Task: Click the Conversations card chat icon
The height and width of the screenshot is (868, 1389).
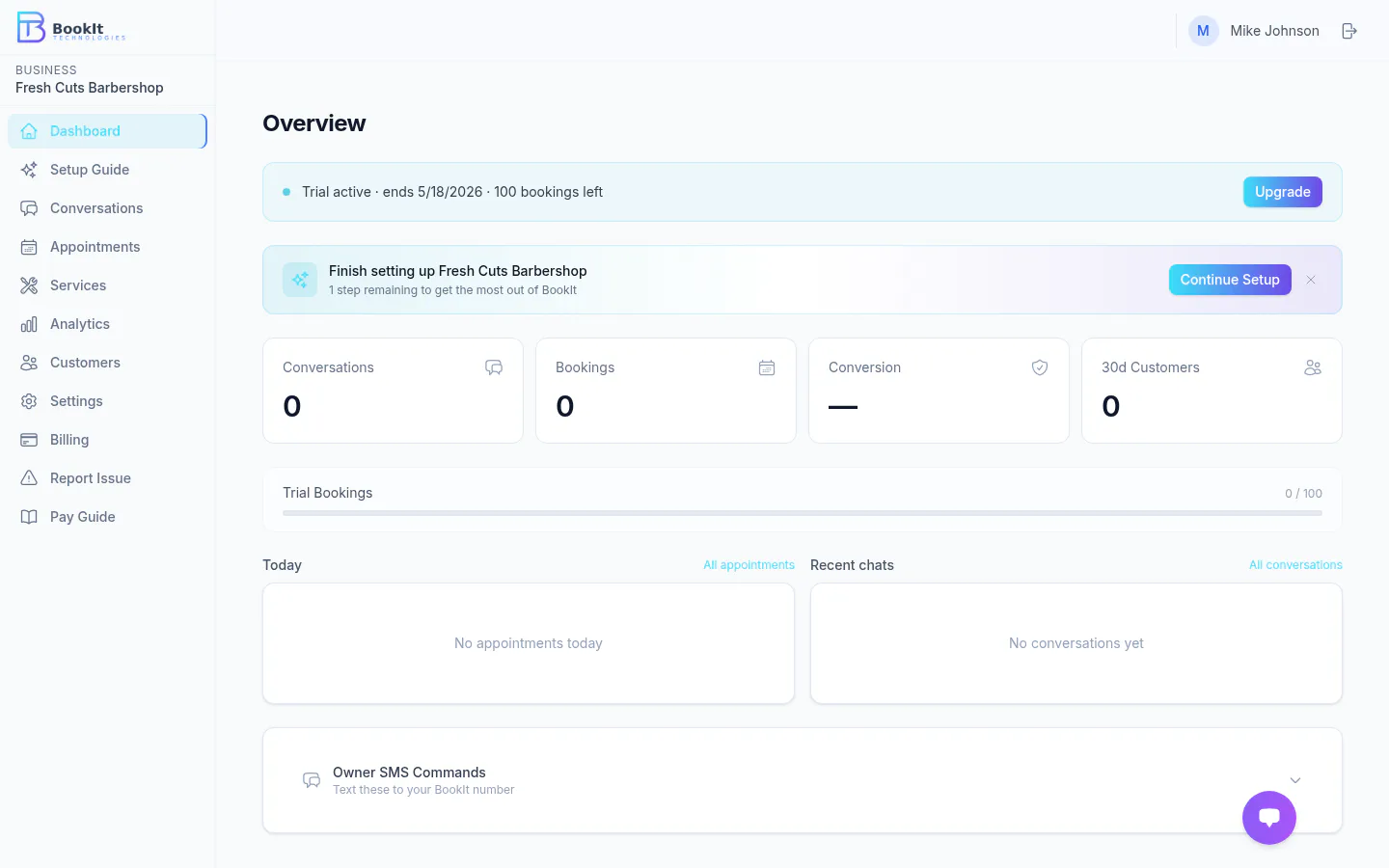Action: pos(494,367)
